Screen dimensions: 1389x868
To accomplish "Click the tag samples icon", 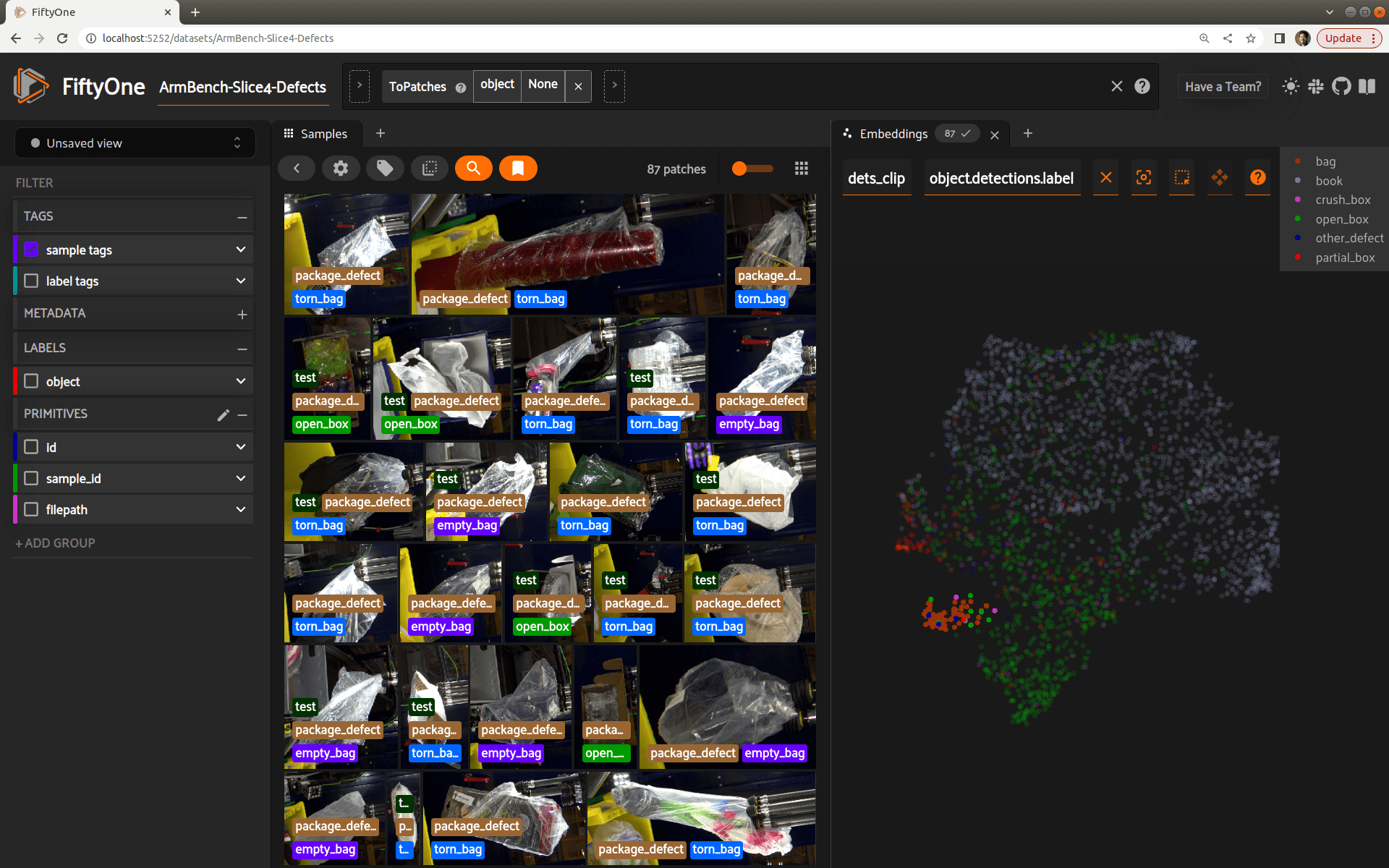I will pyautogui.click(x=385, y=169).
